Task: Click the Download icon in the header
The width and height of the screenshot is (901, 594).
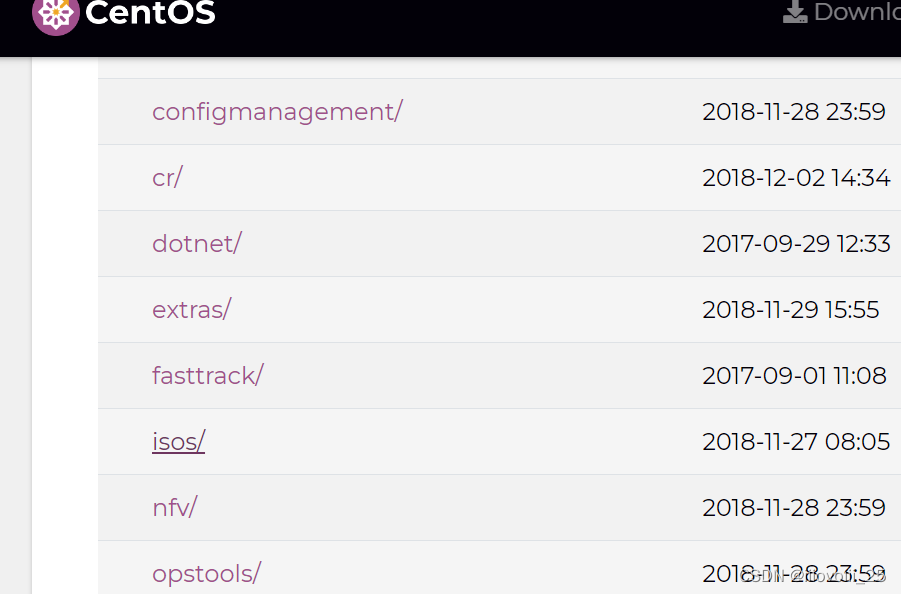Action: click(x=795, y=12)
